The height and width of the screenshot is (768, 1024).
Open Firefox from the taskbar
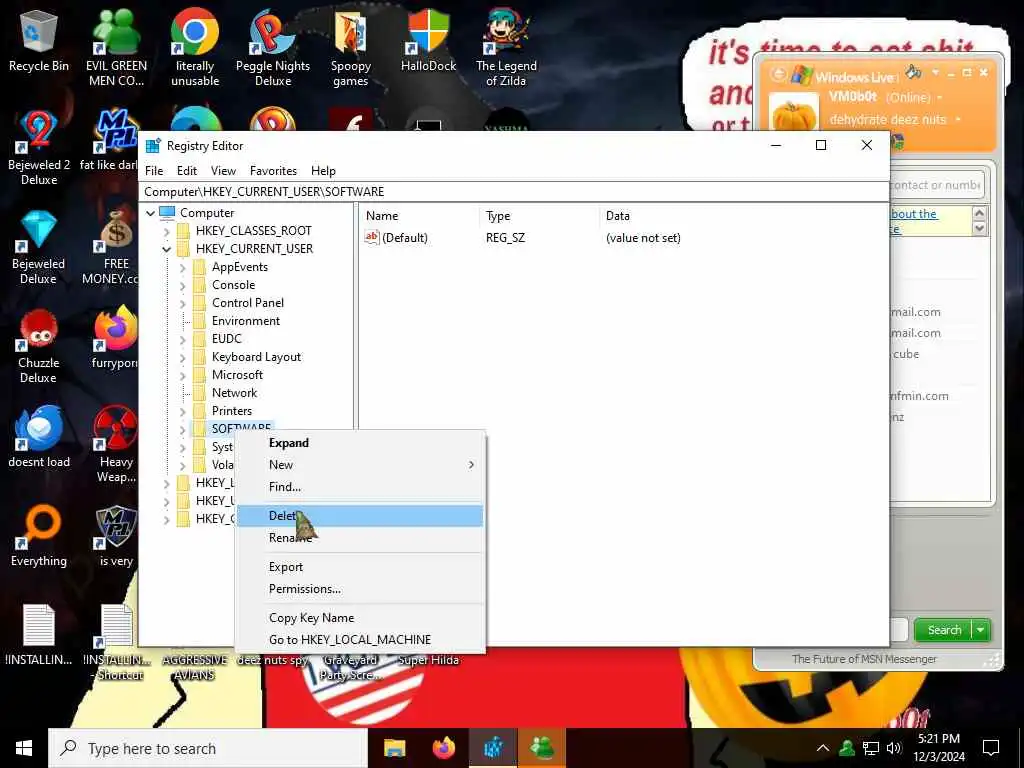[x=444, y=748]
